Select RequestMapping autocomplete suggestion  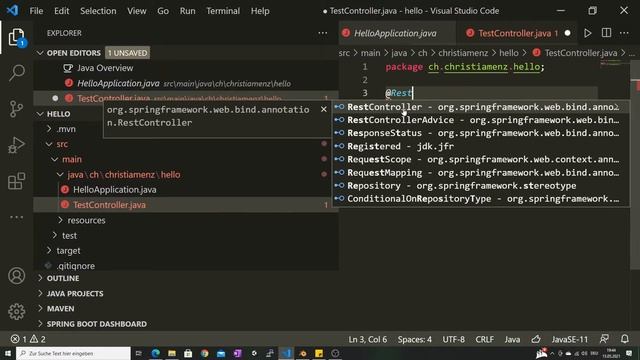pos(480,173)
